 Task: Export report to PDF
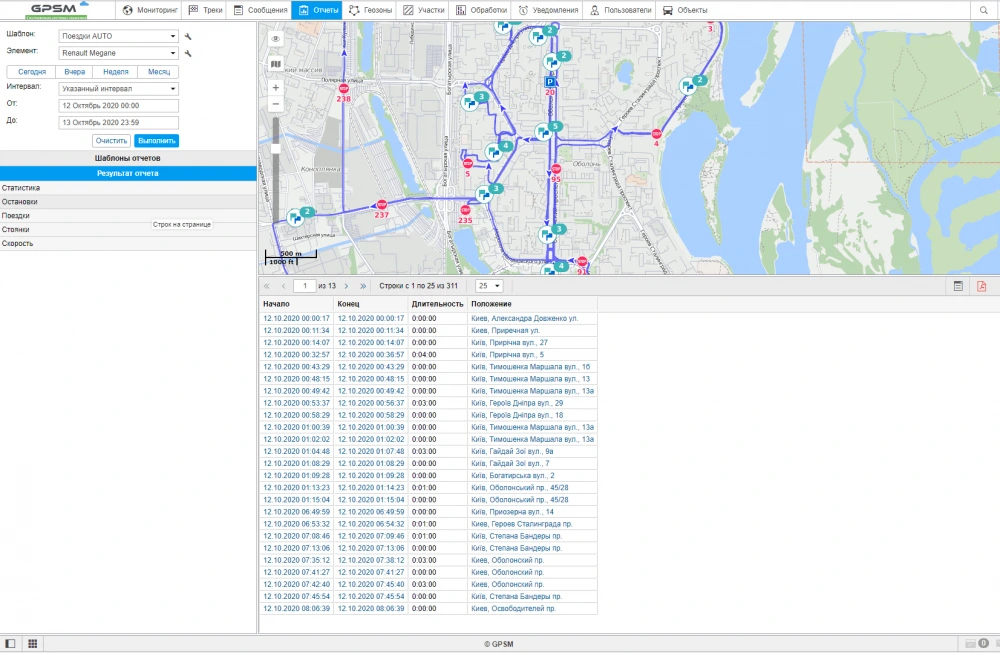point(982,286)
